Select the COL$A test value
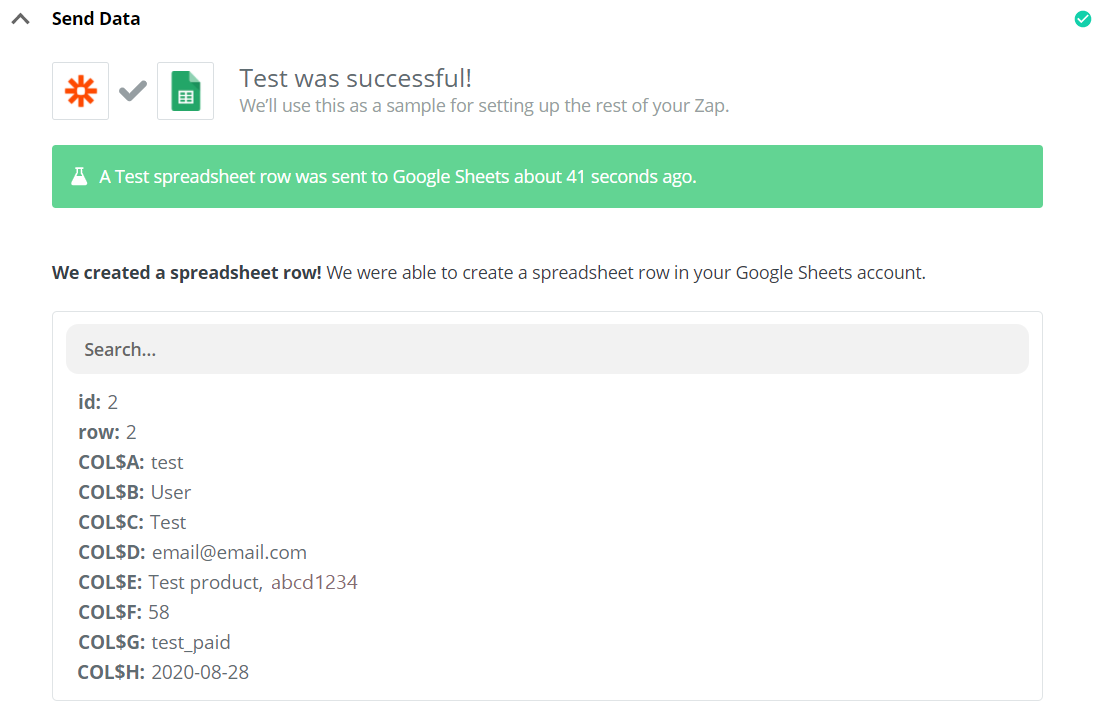The width and height of the screenshot is (1098, 717). [167, 462]
